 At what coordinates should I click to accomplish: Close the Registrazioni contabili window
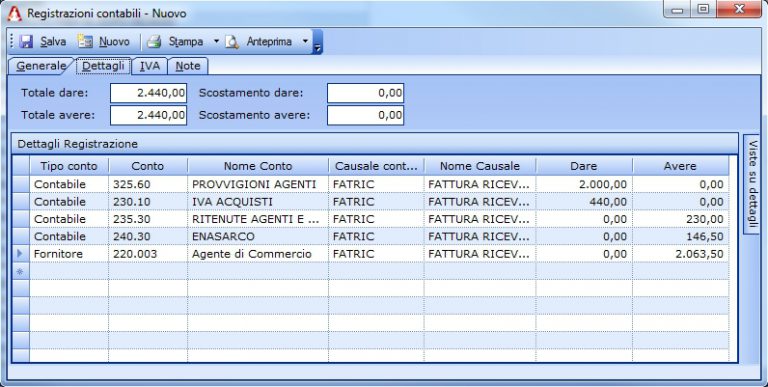[740, 9]
